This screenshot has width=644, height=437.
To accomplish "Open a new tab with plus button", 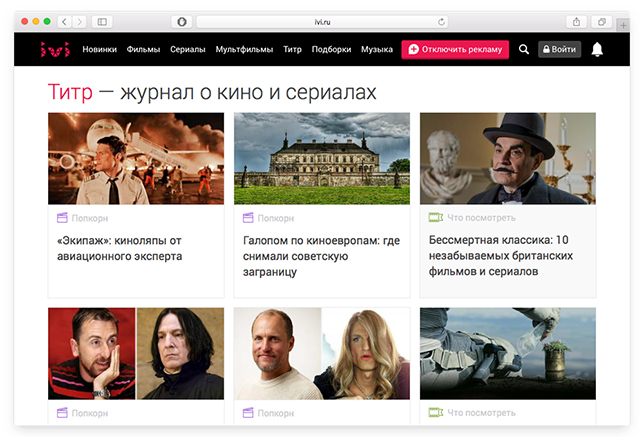I will [x=623, y=25].
